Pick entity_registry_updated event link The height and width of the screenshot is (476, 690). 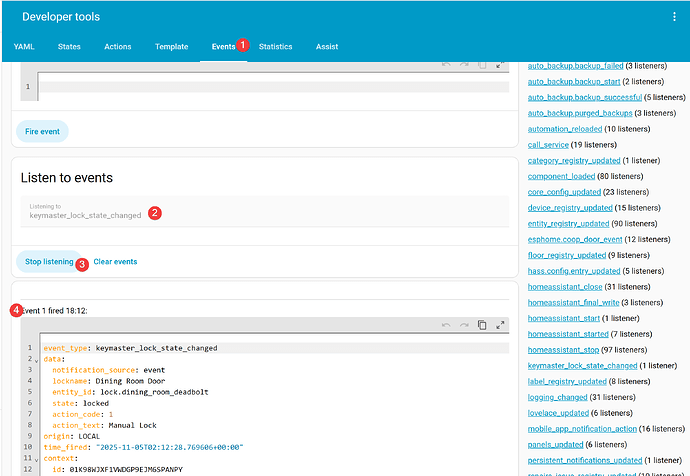pos(568,224)
